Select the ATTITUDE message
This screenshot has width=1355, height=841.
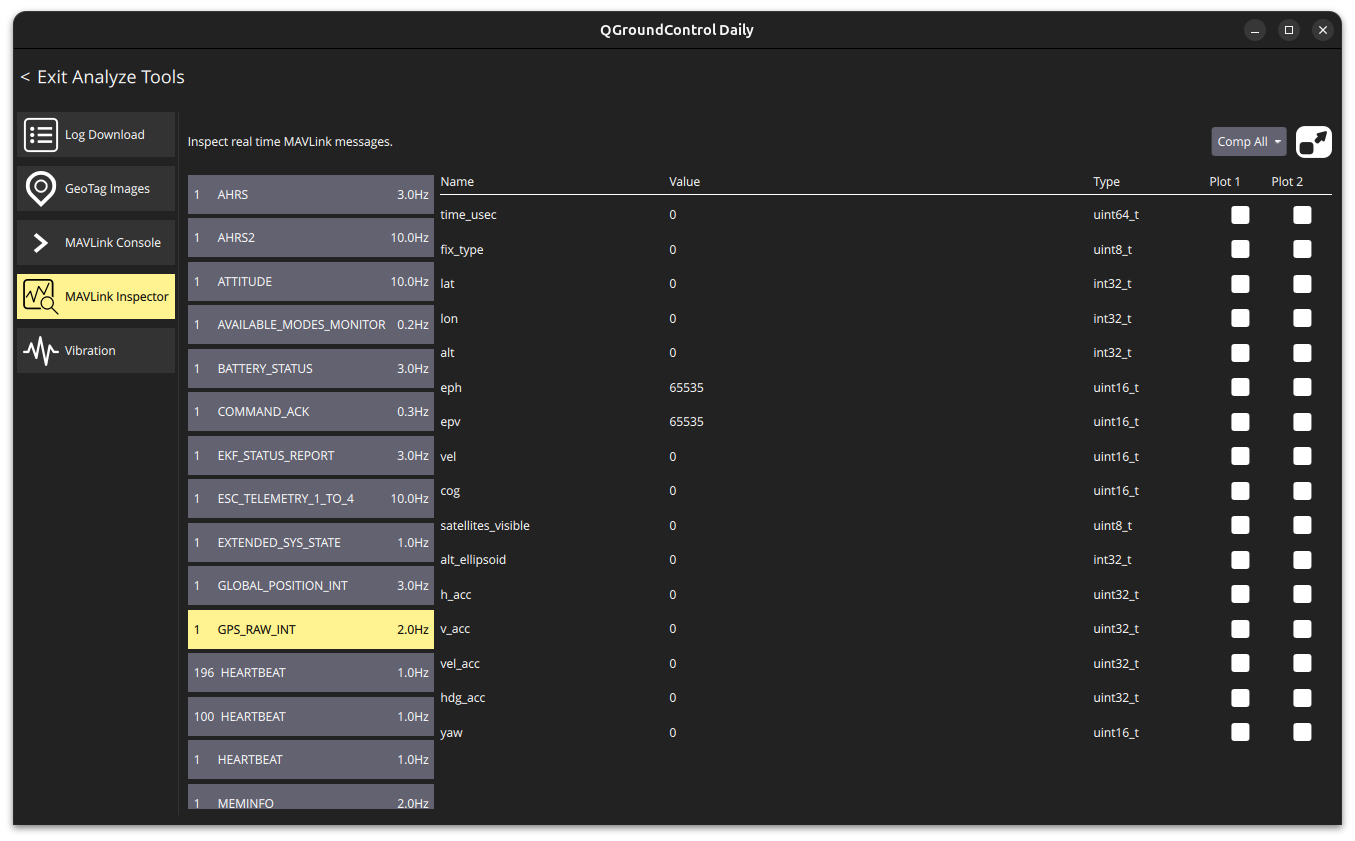pyautogui.click(x=311, y=282)
